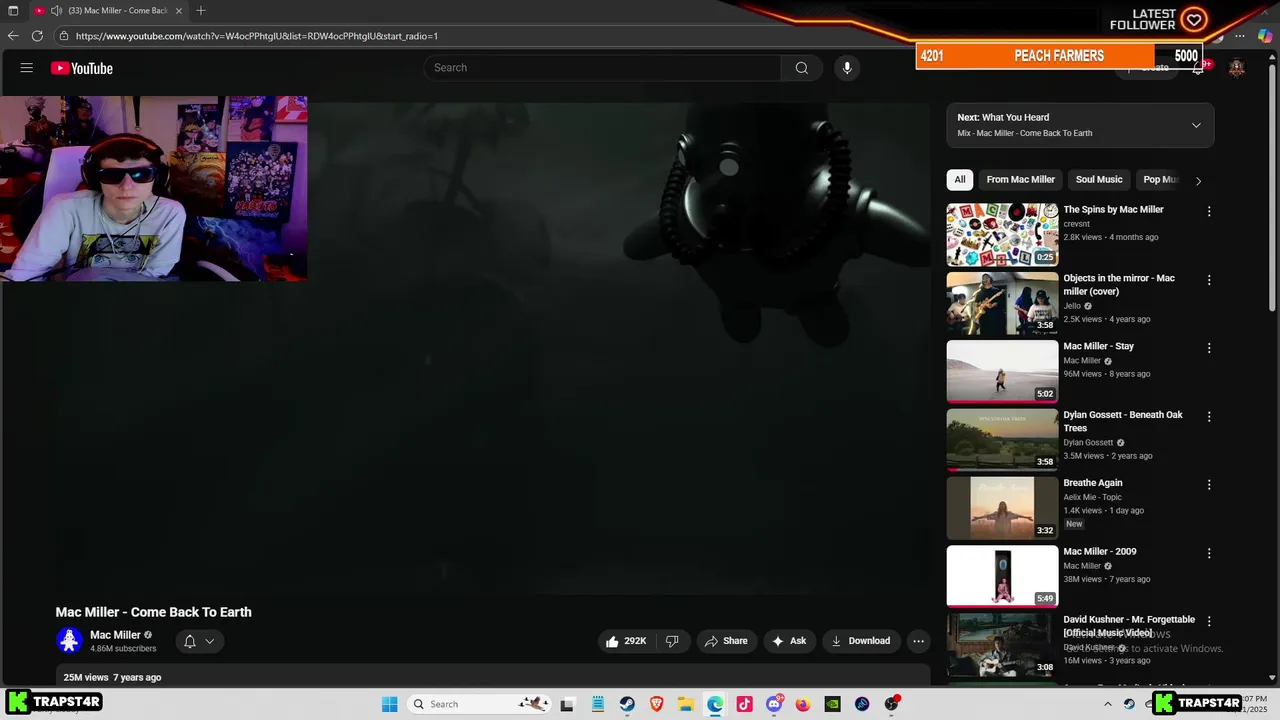Click the YouTube search input field

tap(603, 68)
